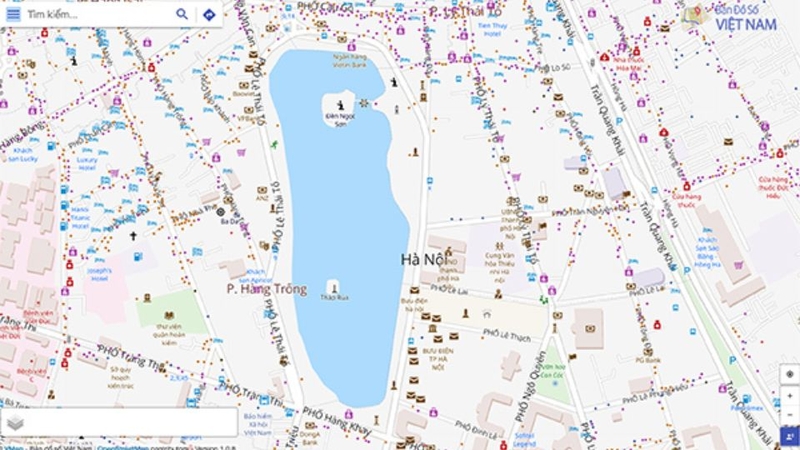Select the Cửa hàng thuốc Đức Hiếu label
The image size is (800, 450).
tap(773, 187)
